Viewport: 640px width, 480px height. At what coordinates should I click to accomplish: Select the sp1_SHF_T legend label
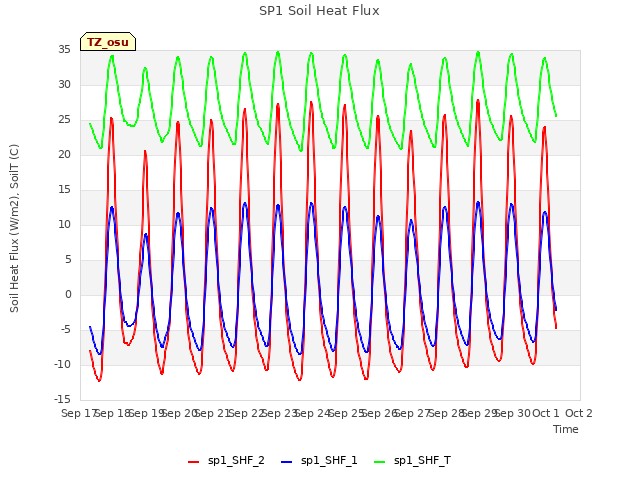coord(422,460)
